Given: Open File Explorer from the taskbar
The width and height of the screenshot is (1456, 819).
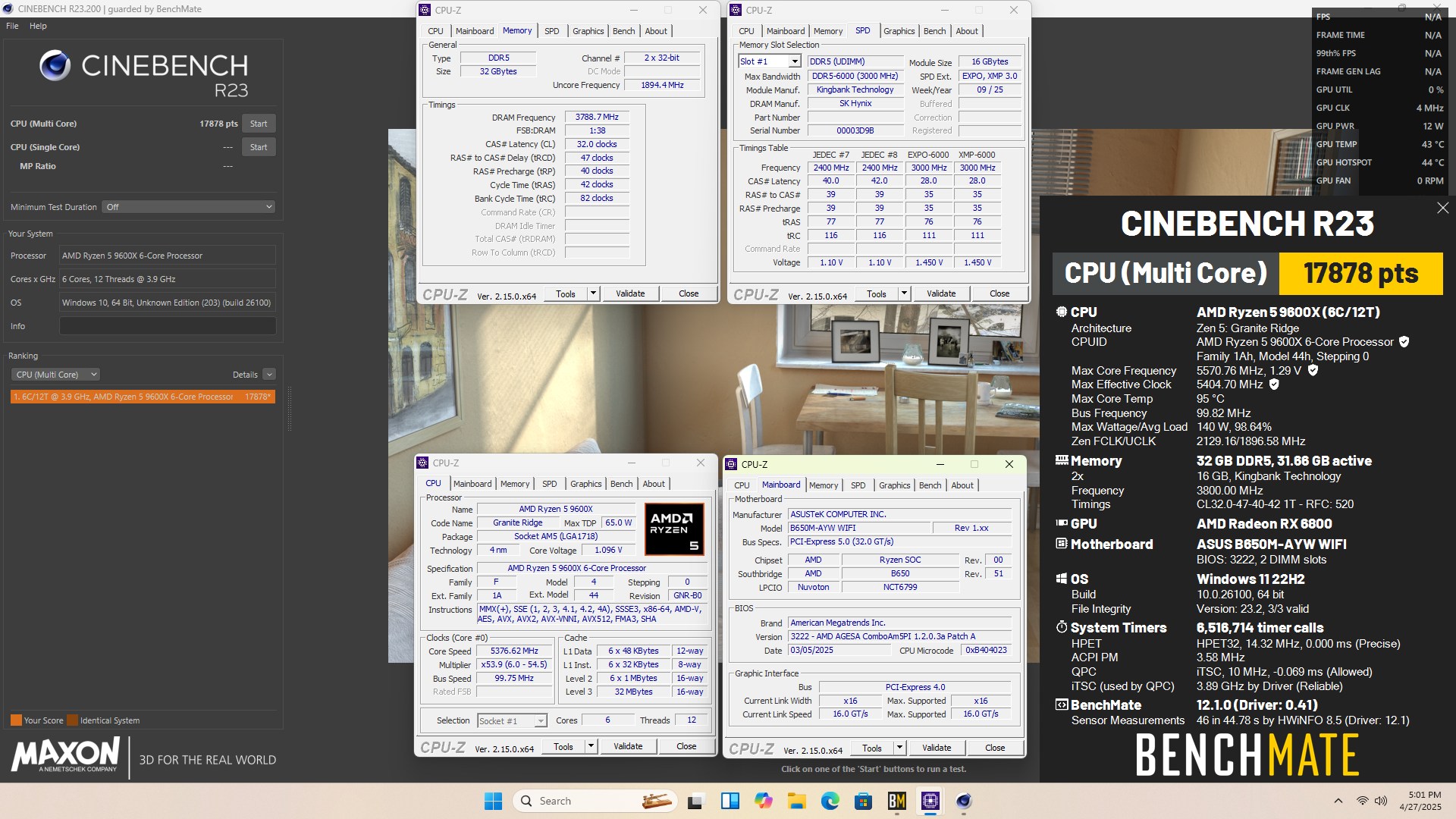Looking at the screenshot, I should tap(796, 801).
